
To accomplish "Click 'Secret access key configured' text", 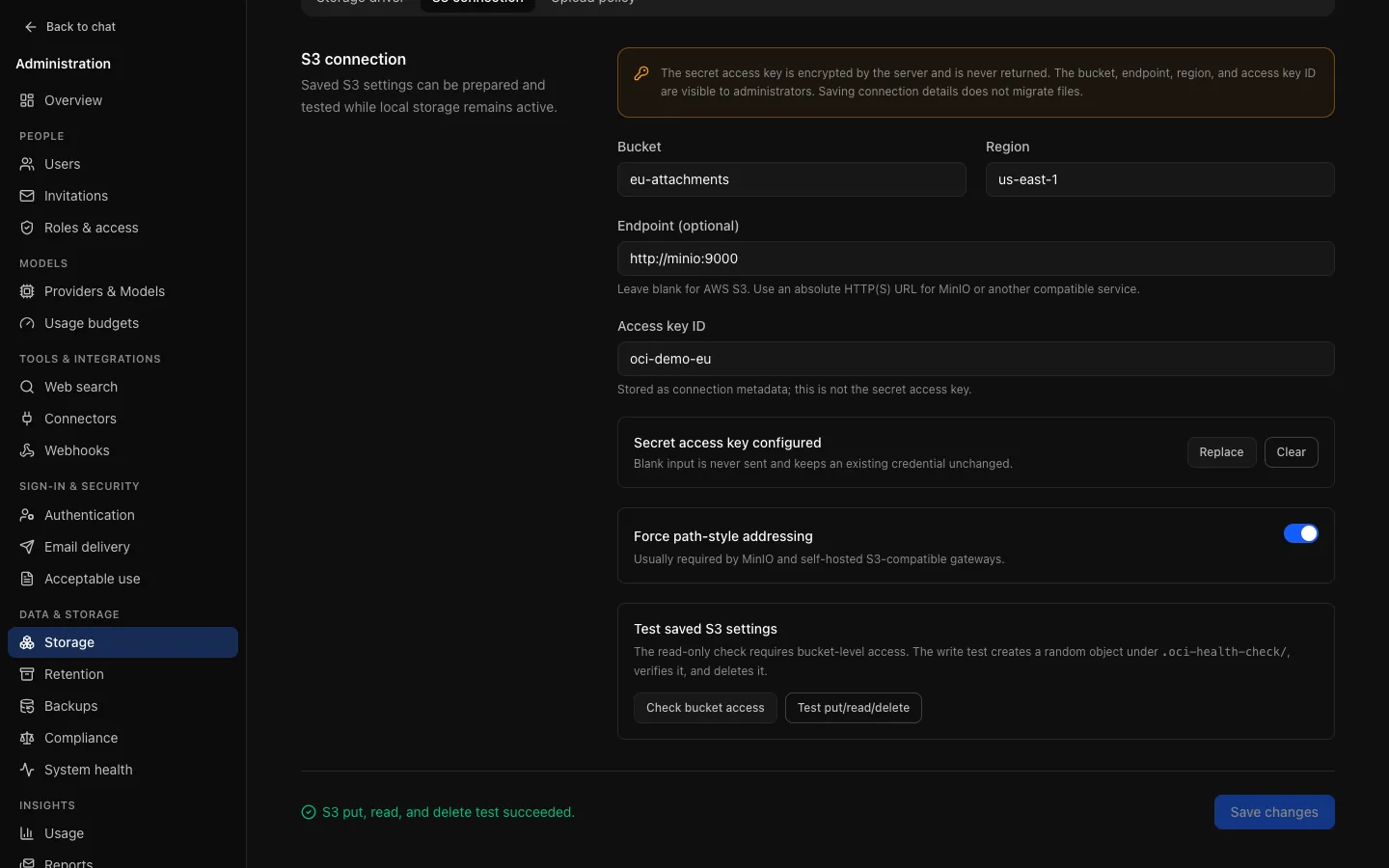I will (727, 443).
